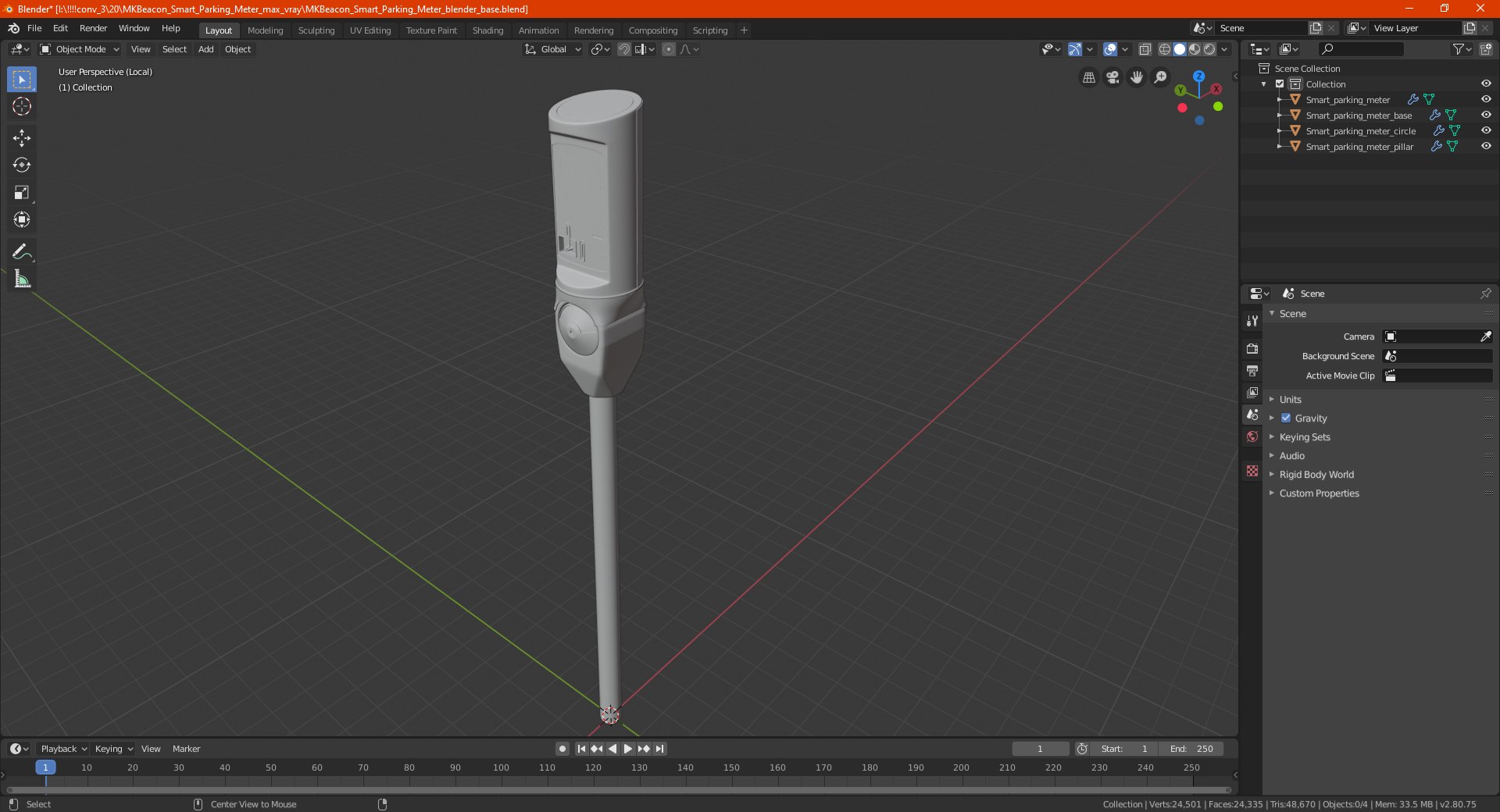
Task: Expand the Rigid Body World panel
Action: coord(1316,474)
